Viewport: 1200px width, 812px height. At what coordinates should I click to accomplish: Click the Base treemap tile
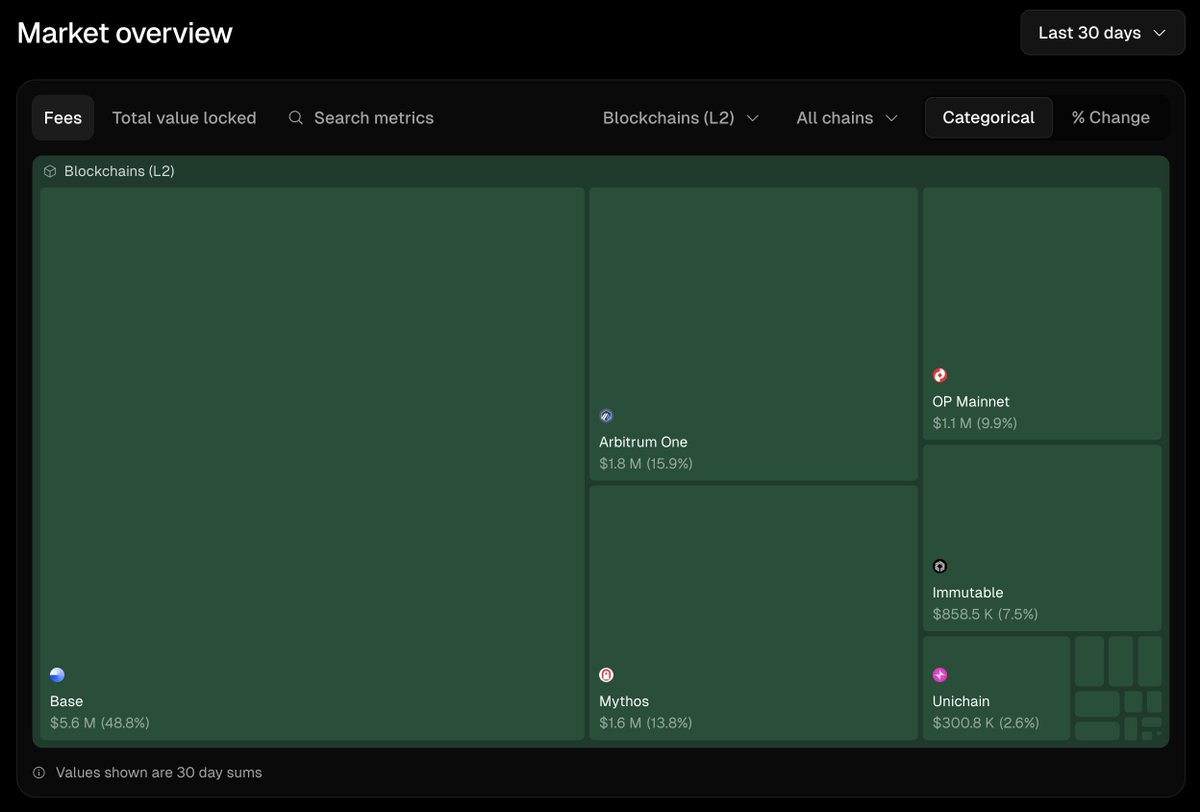pyautogui.click(x=312, y=464)
